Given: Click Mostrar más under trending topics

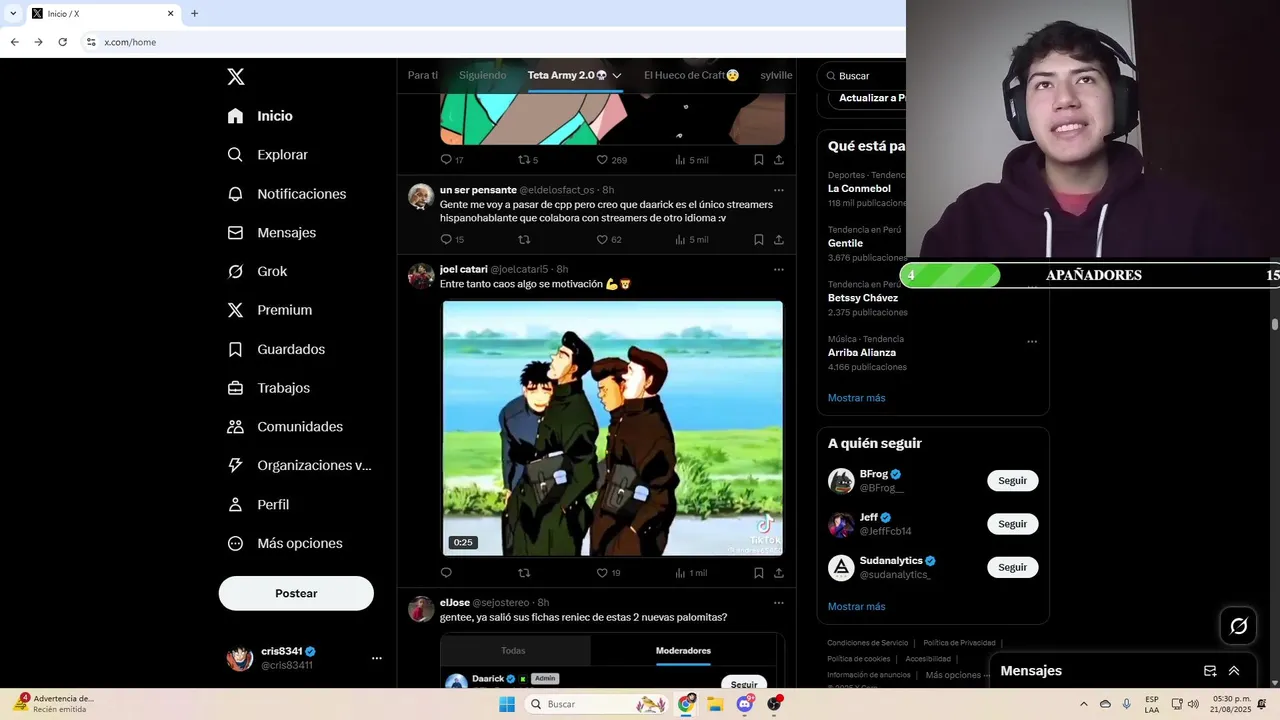Looking at the screenshot, I should [x=856, y=398].
